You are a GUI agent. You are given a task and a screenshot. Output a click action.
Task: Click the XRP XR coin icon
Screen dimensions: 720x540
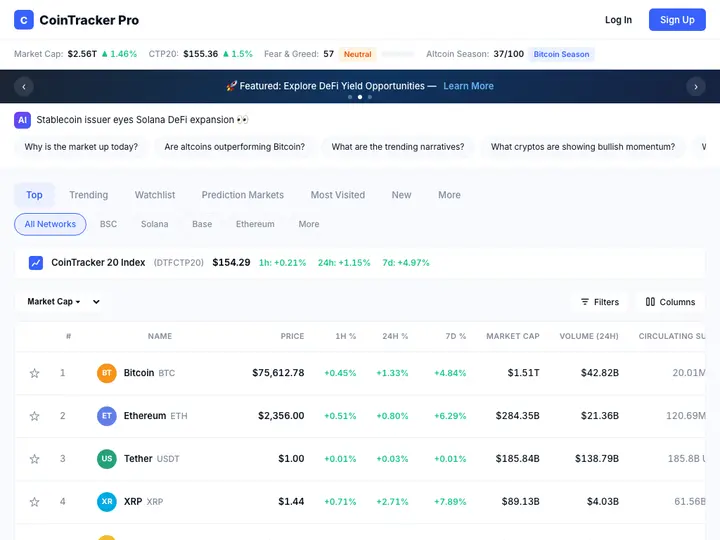tap(107, 501)
